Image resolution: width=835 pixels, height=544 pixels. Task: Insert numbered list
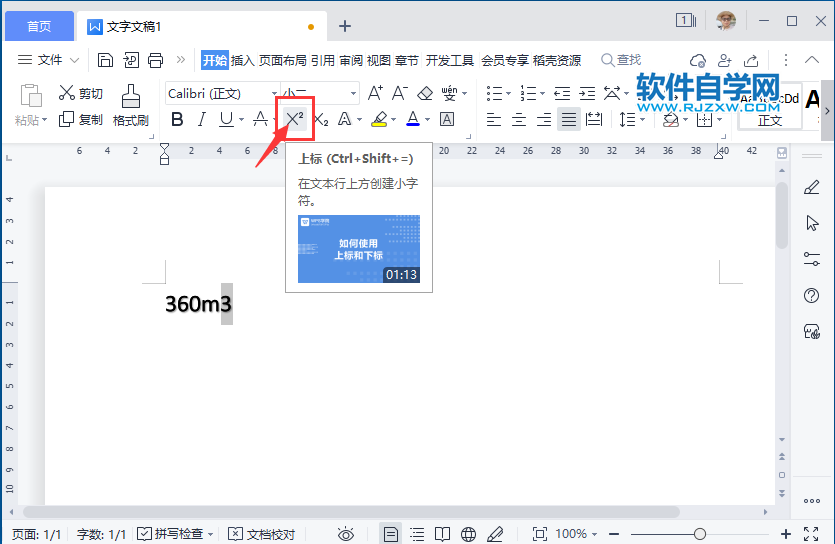coord(528,94)
